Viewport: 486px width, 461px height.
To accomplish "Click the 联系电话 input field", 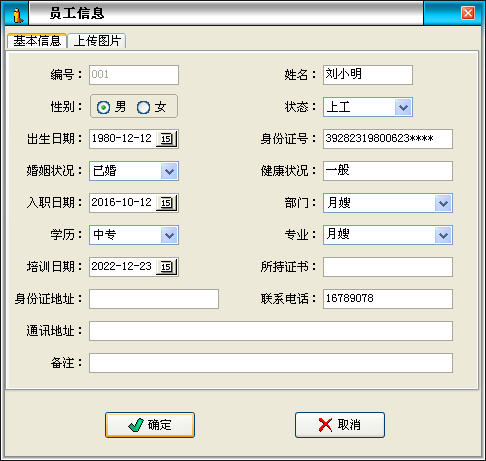I will coord(388,299).
